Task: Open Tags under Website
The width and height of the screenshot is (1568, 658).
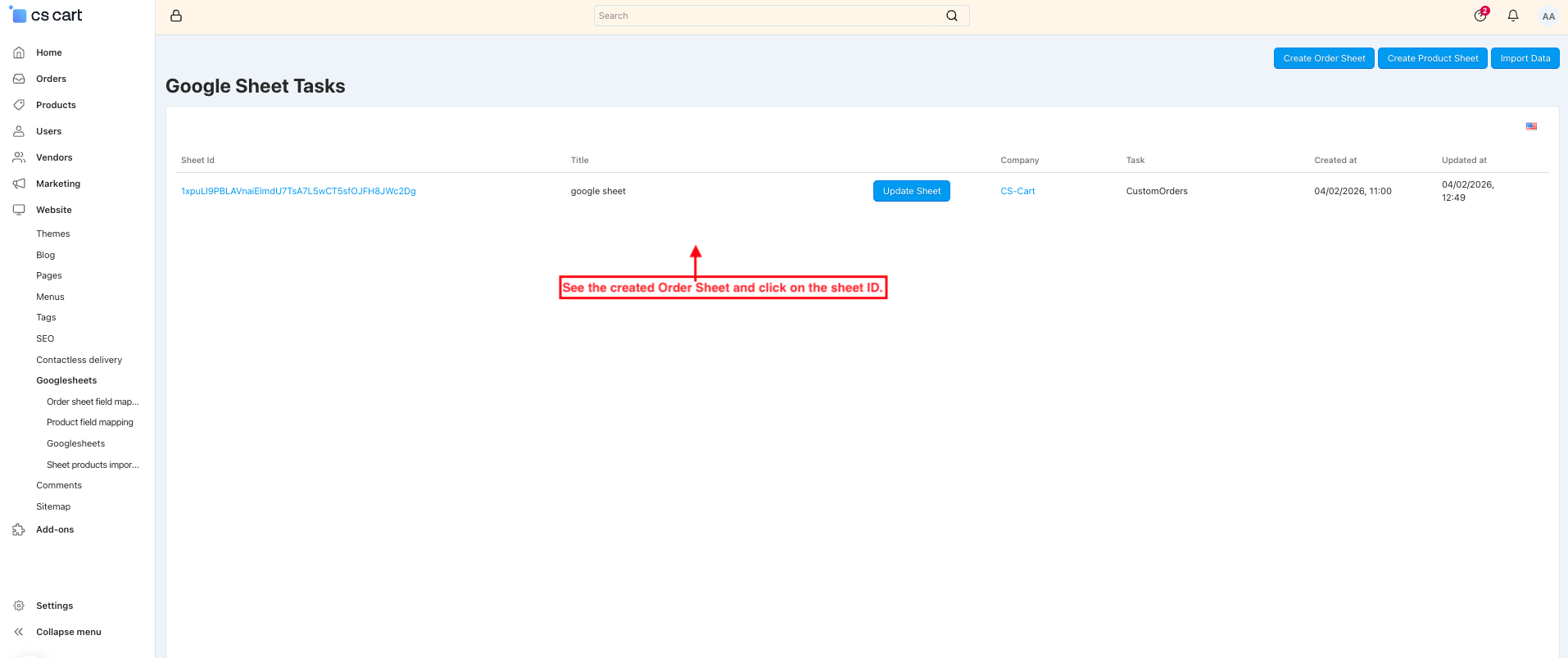Action: coord(46,317)
